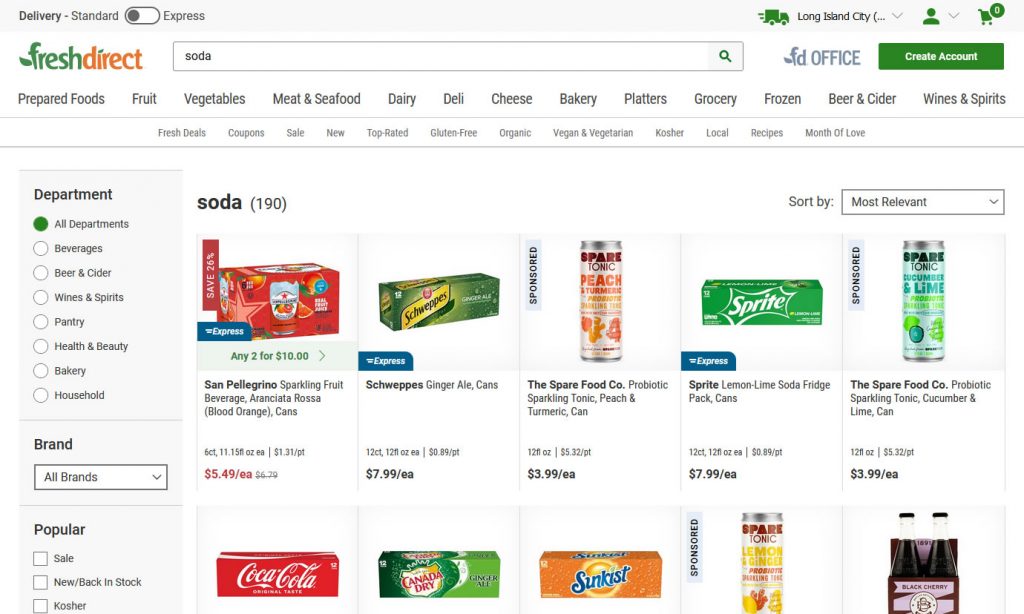Select the Wines & Spirits department filter
The height and width of the screenshot is (614, 1024).
pos(40,297)
